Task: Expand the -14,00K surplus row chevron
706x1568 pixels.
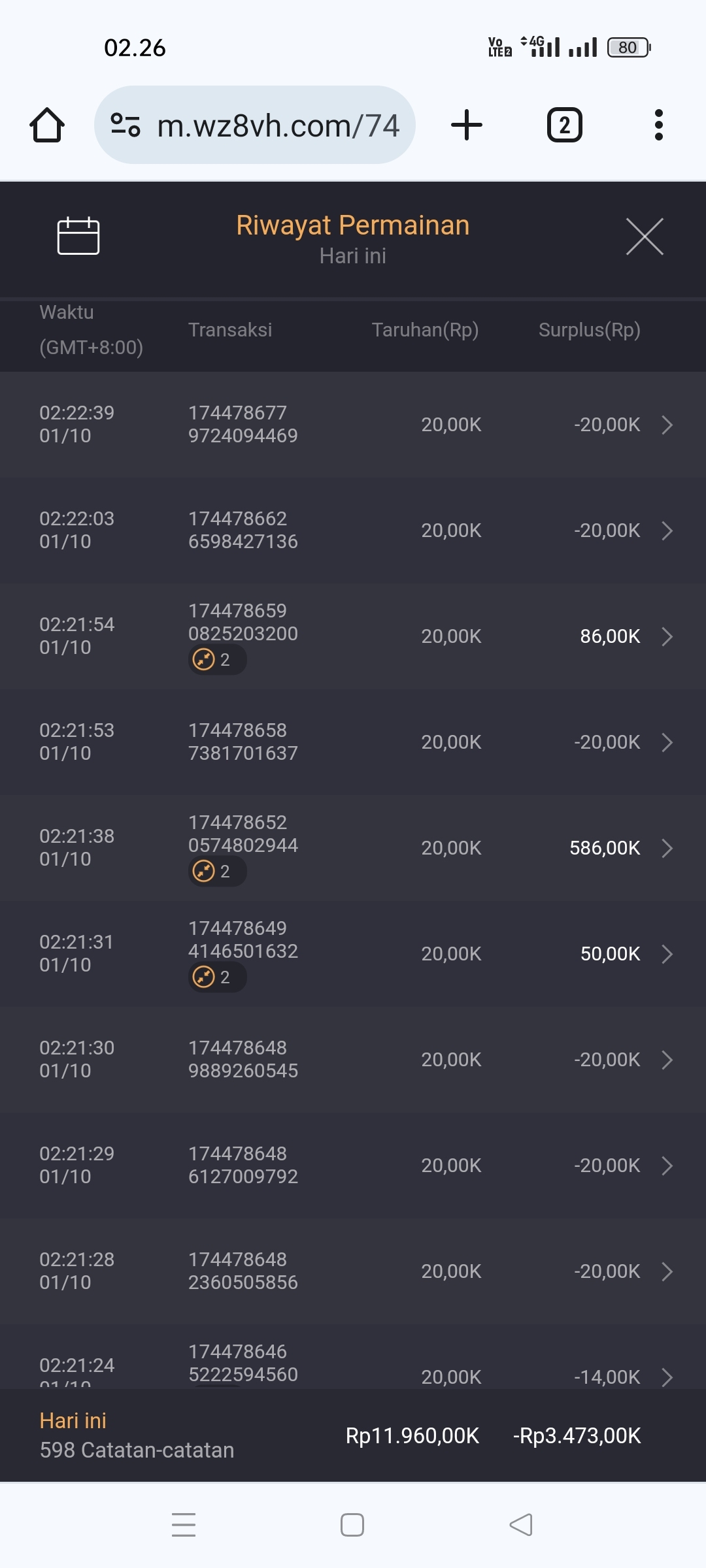Action: click(x=667, y=1376)
